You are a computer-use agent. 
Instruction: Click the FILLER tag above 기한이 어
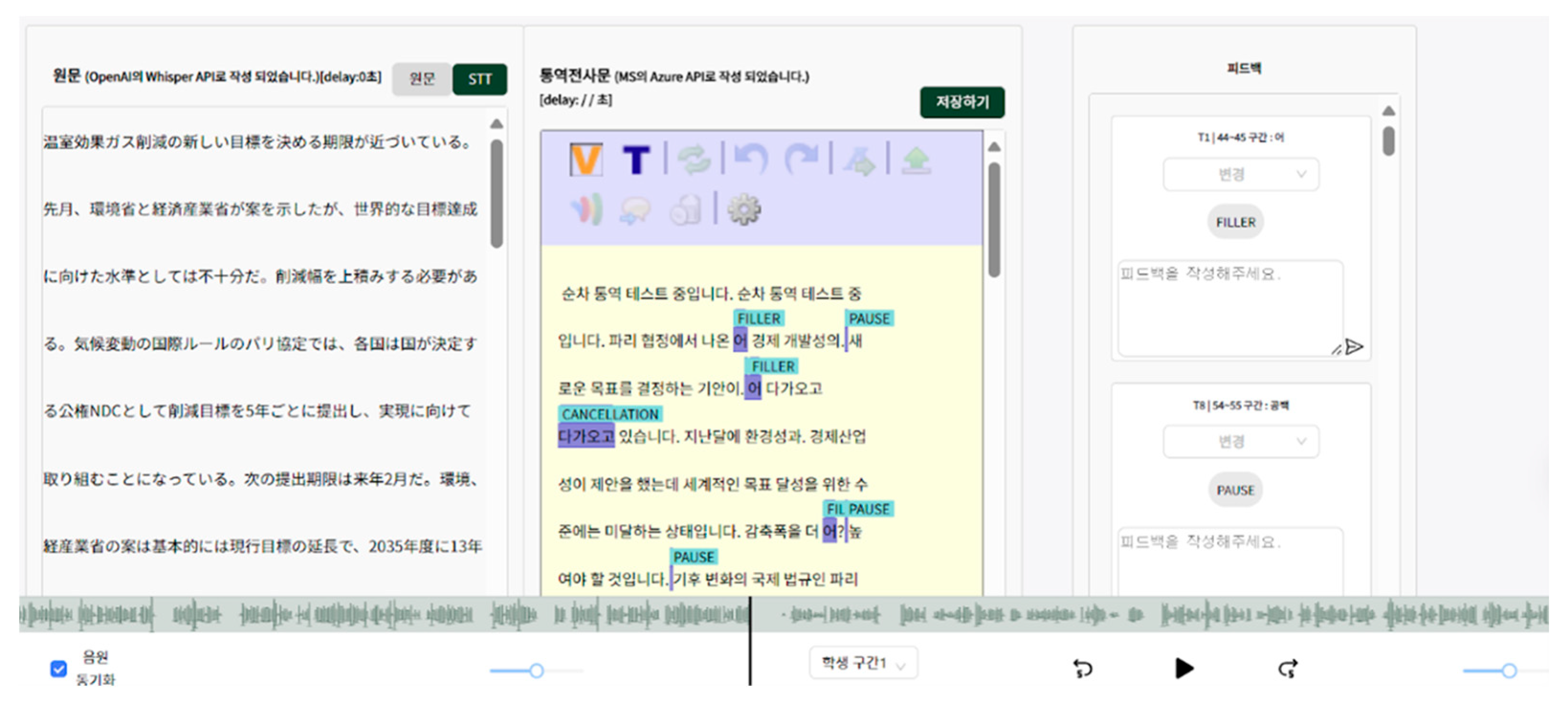tap(772, 366)
